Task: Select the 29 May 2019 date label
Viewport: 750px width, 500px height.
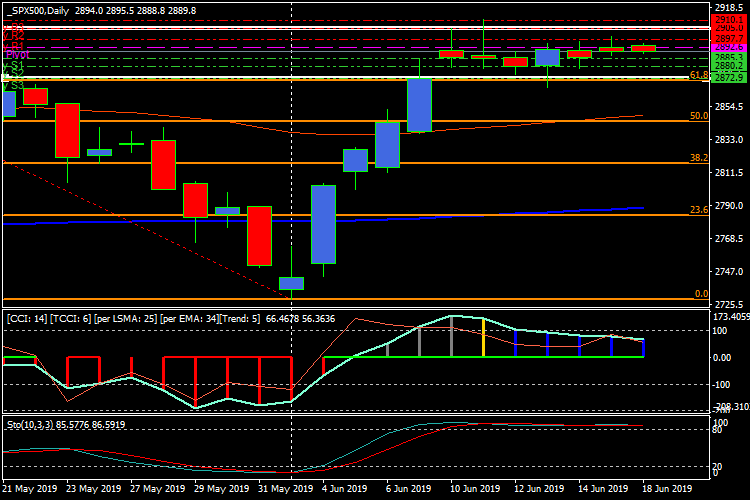Action: click(222, 489)
